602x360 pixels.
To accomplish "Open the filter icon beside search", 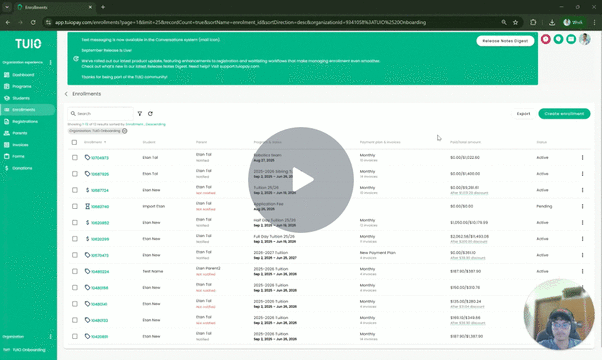I will click(x=140, y=114).
